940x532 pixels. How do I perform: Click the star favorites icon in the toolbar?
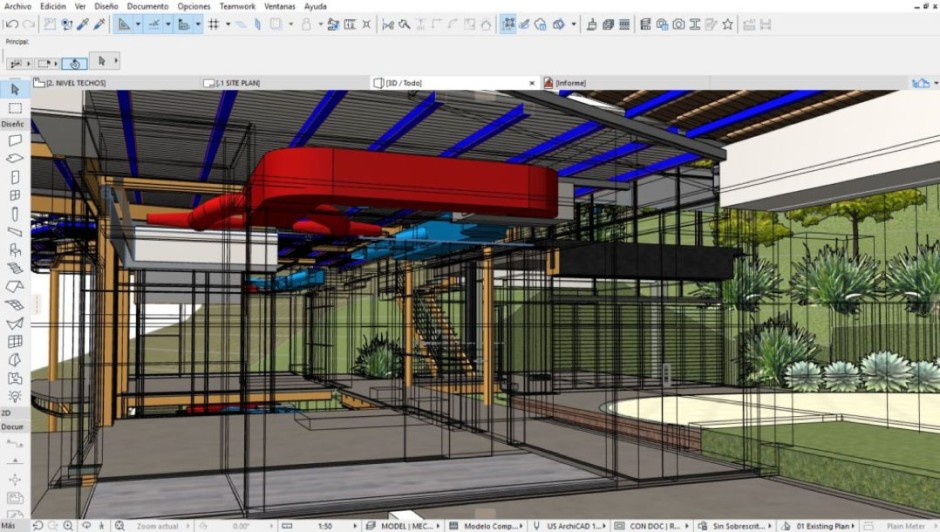[x=727, y=24]
